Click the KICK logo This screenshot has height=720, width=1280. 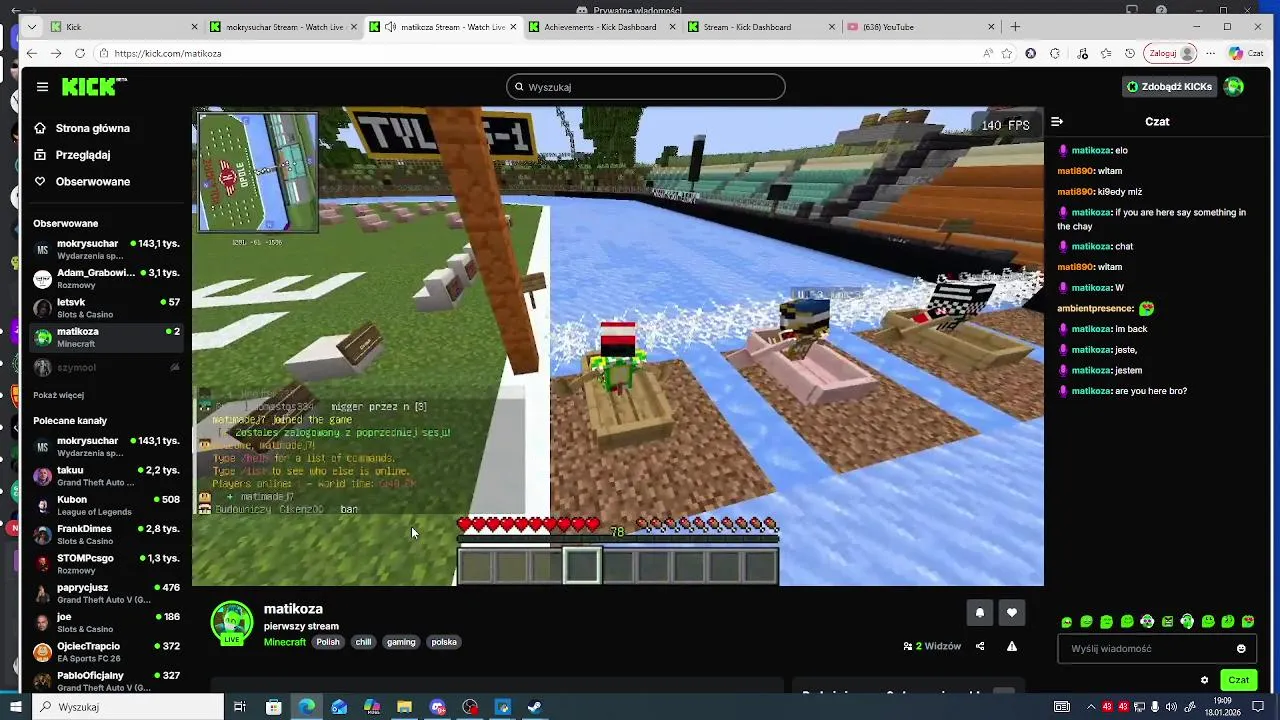click(x=94, y=87)
